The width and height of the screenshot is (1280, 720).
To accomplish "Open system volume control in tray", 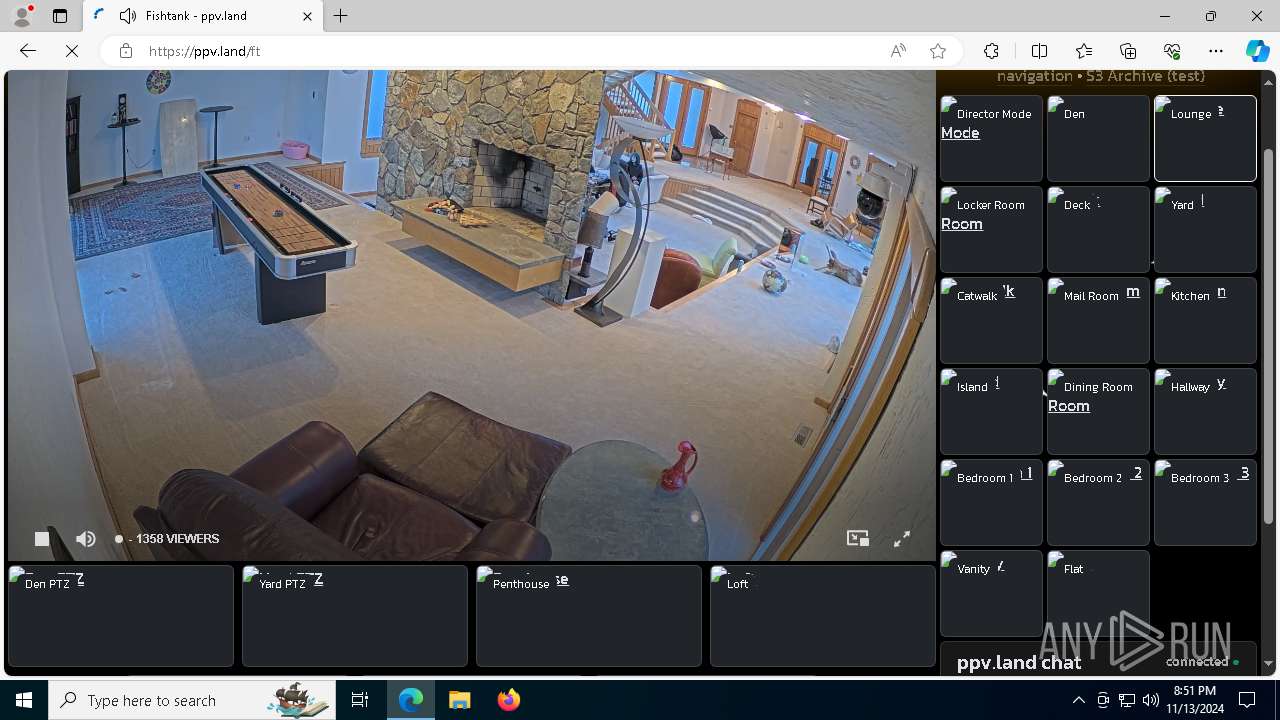I will 1150,700.
